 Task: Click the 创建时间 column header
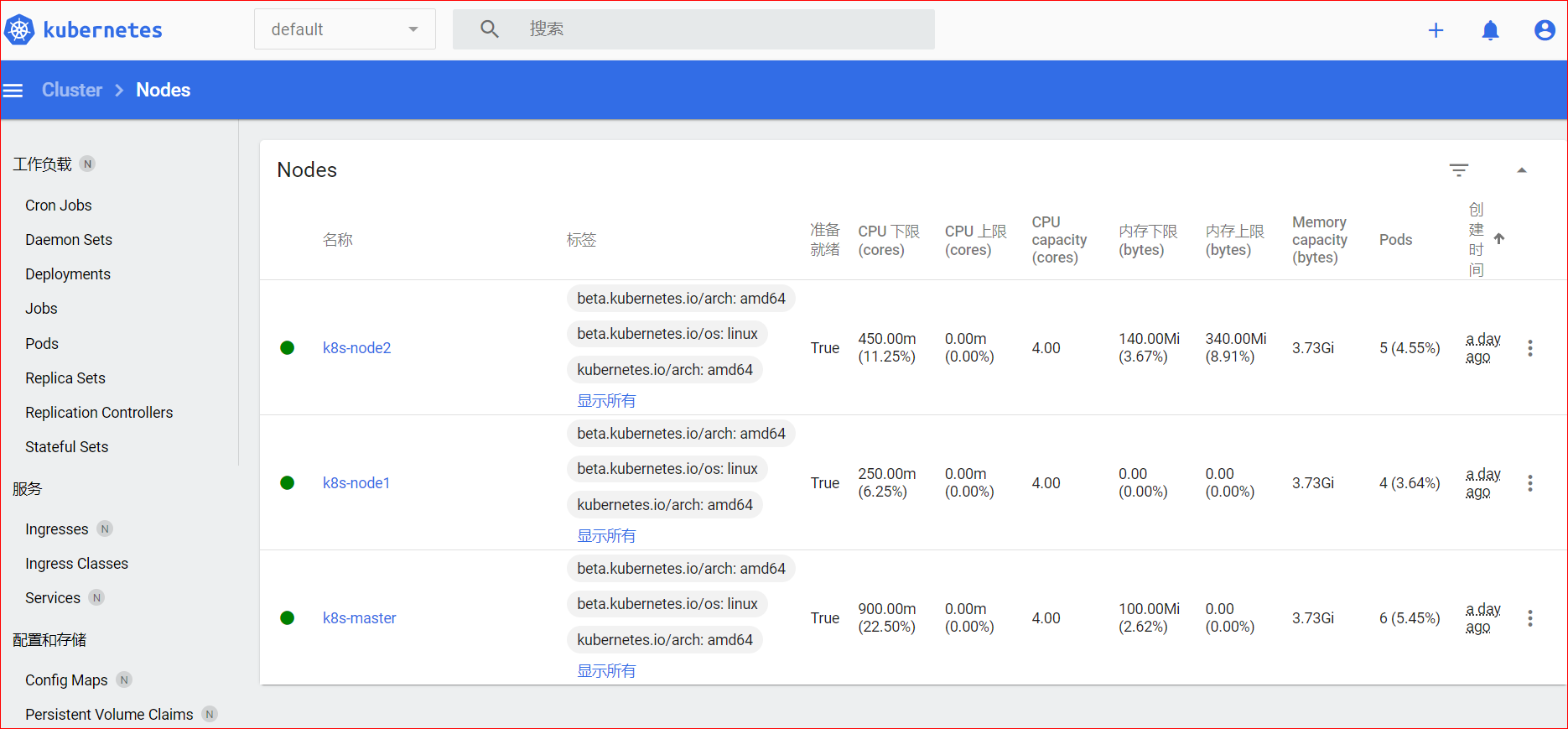point(1476,239)
